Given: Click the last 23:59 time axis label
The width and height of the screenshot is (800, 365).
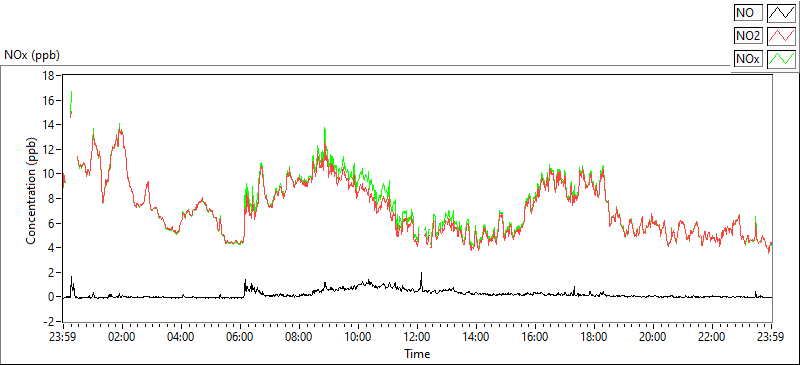Looking at the screenshot, I should (771, 337).
